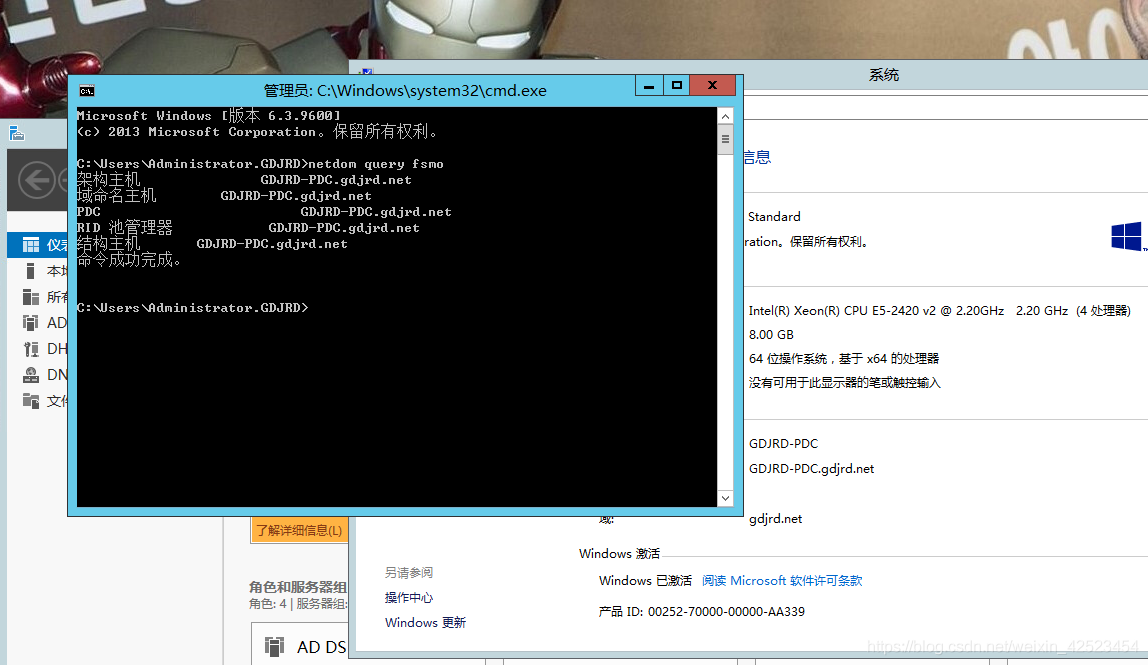1148x665 pixels.
Task: Select the DHCP sidebar icon
Action: click(x=31, y=349)
